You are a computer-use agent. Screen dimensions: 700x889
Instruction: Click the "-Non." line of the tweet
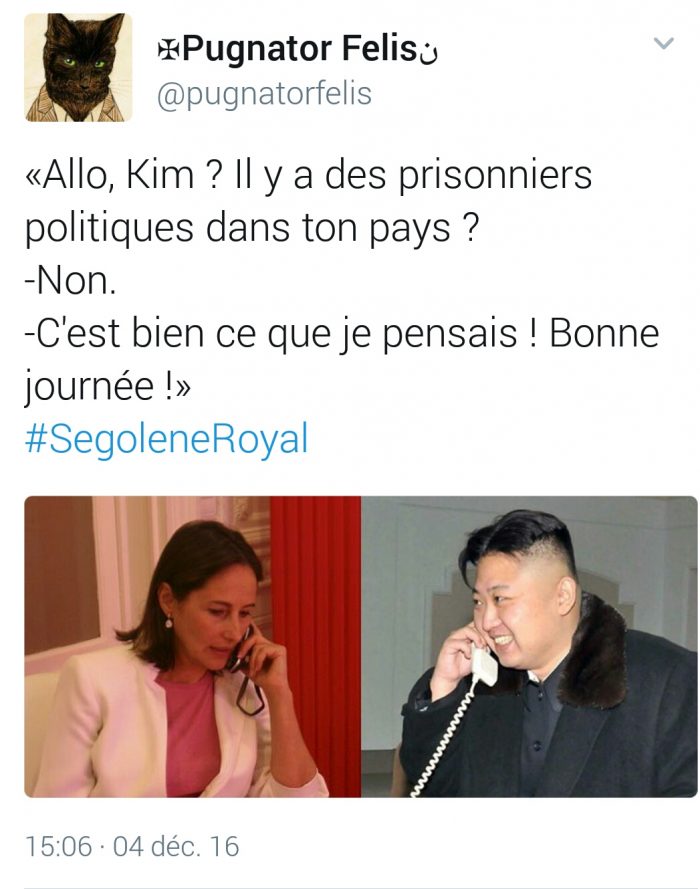point(70,281)
